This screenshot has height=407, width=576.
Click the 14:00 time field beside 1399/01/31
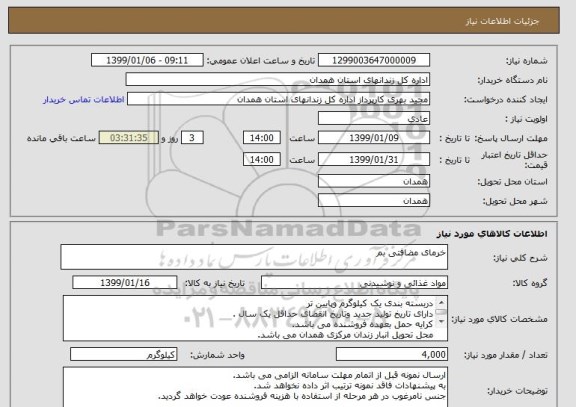click(262, 159)
